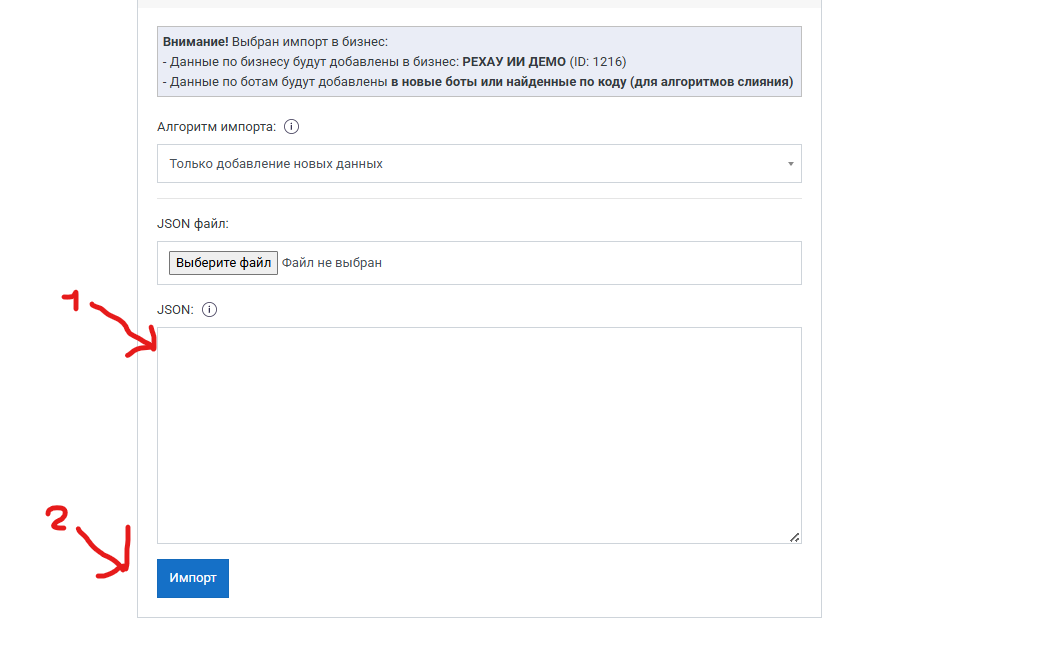
Task: Click the "Алгоритм импорта:" label
Action: [x=216, y=127]
